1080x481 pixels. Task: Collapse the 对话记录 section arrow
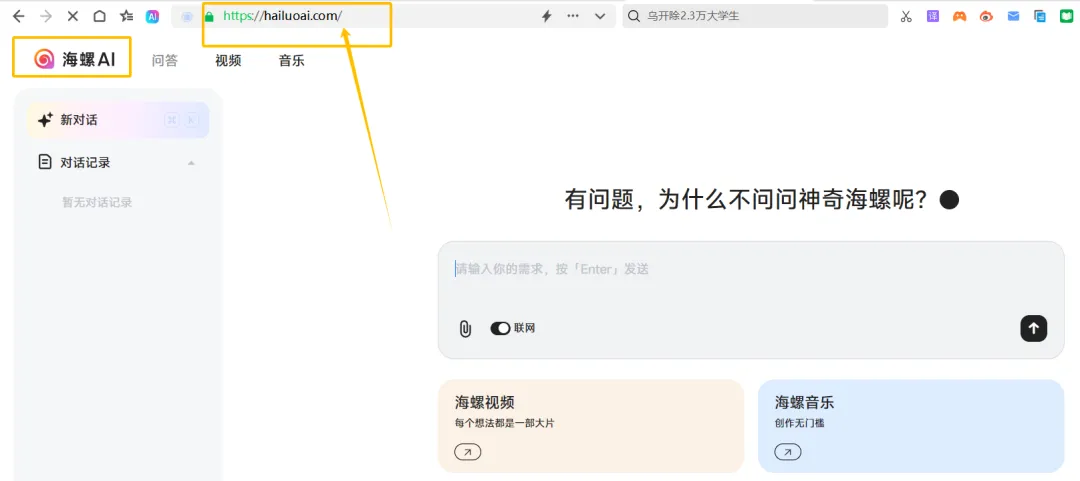pos(191,163)
